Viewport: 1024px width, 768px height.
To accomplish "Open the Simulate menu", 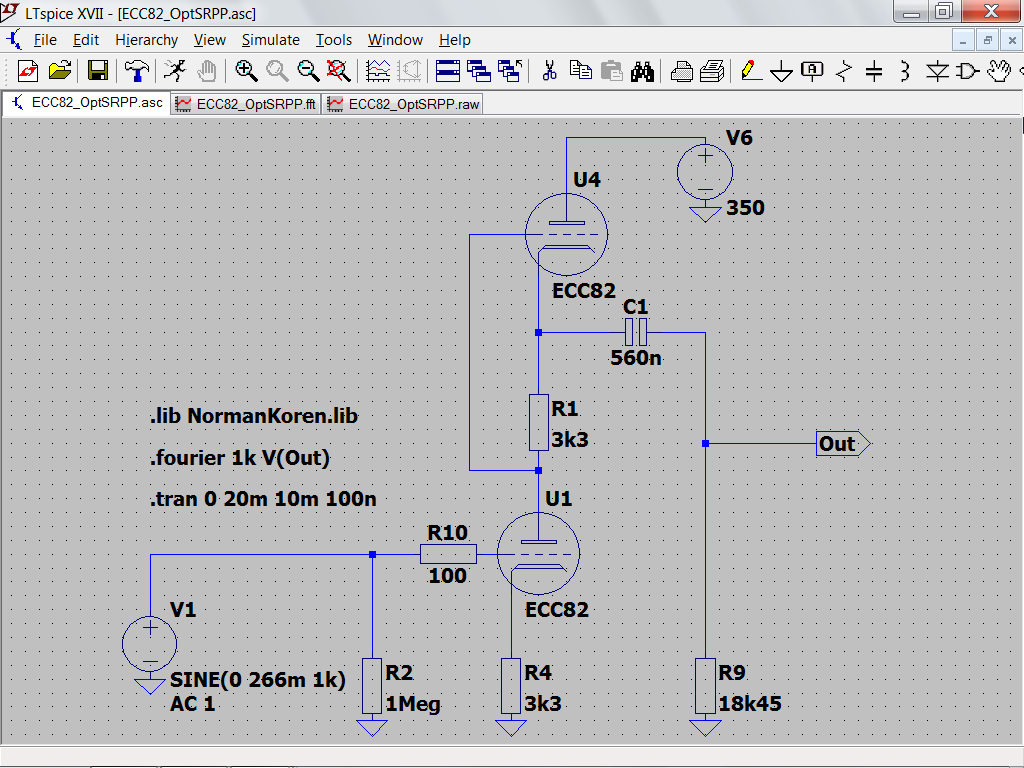I will point(270,40).
